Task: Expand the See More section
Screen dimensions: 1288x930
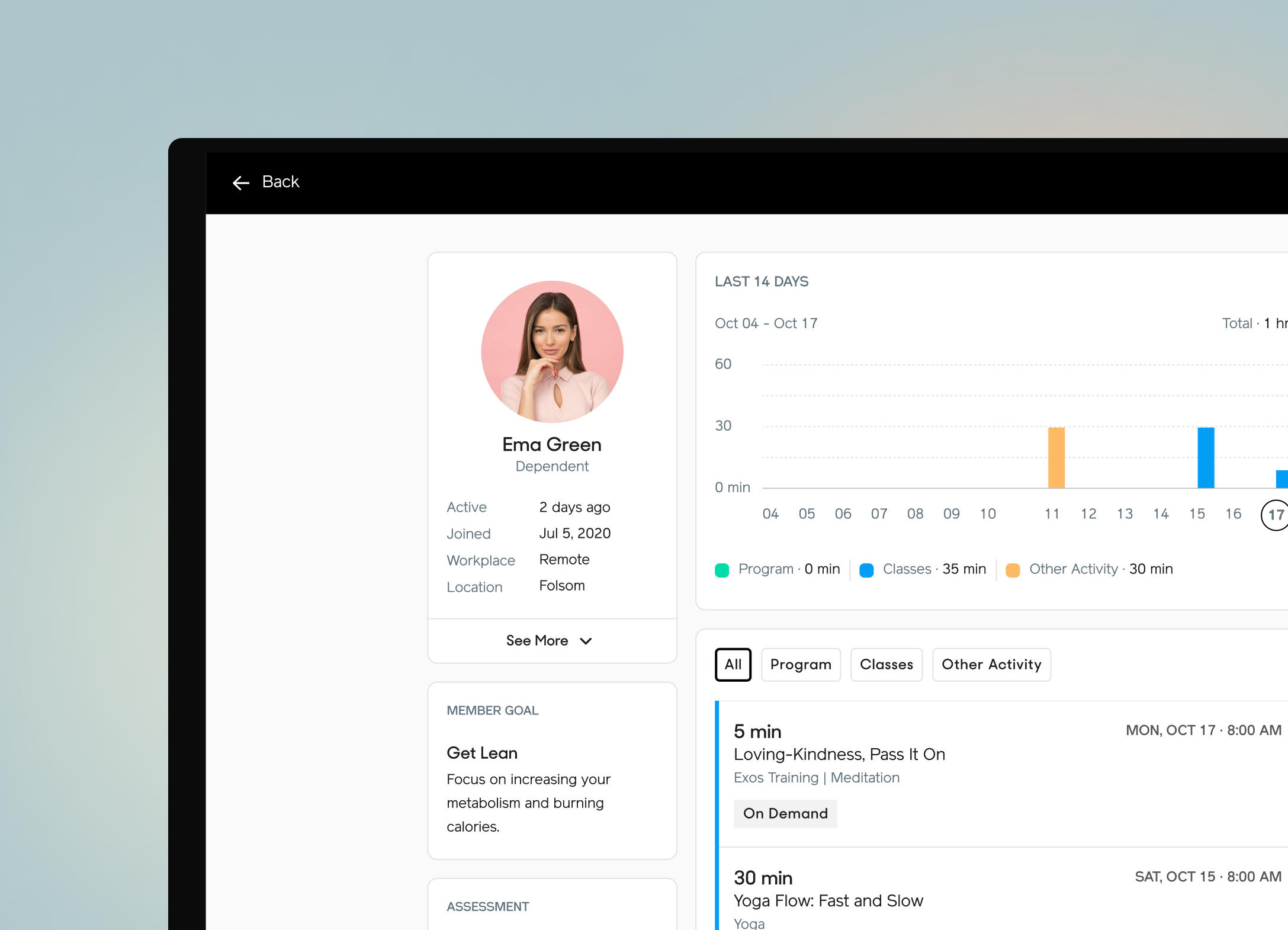Action: click(552, 641)
